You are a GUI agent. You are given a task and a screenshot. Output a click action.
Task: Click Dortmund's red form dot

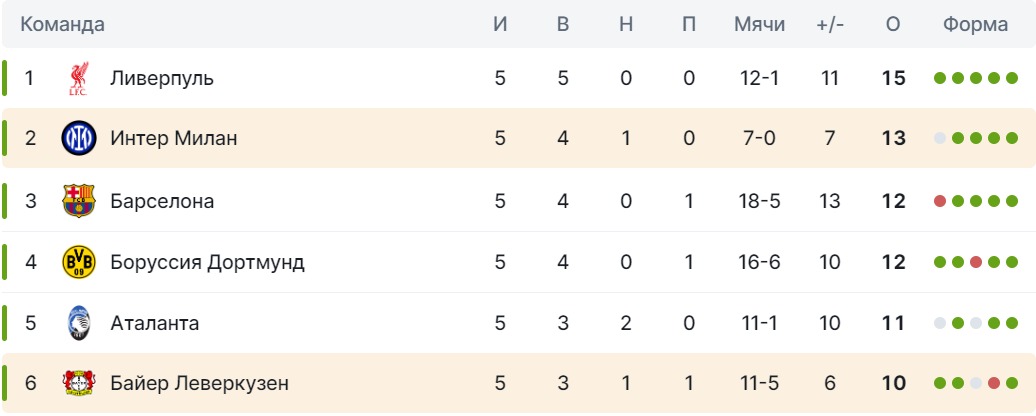pyautogui.click(x=975, y=262)
